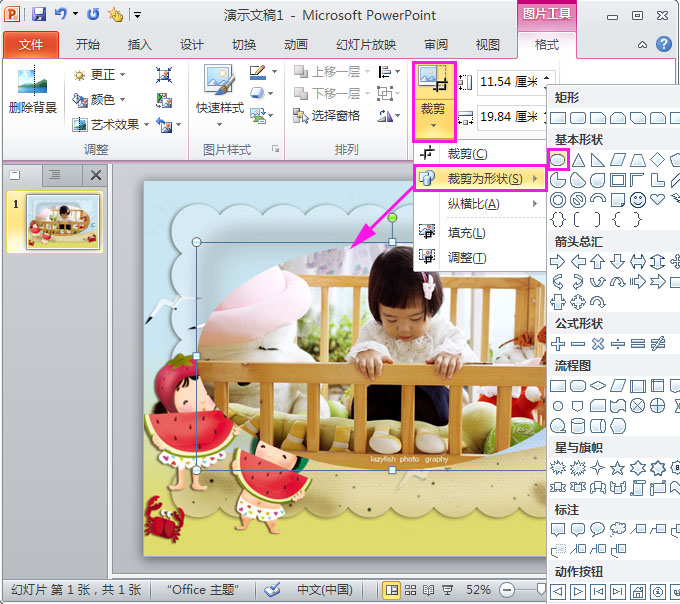
Task: Choose the home action button shape
Action: coord(638,591)
